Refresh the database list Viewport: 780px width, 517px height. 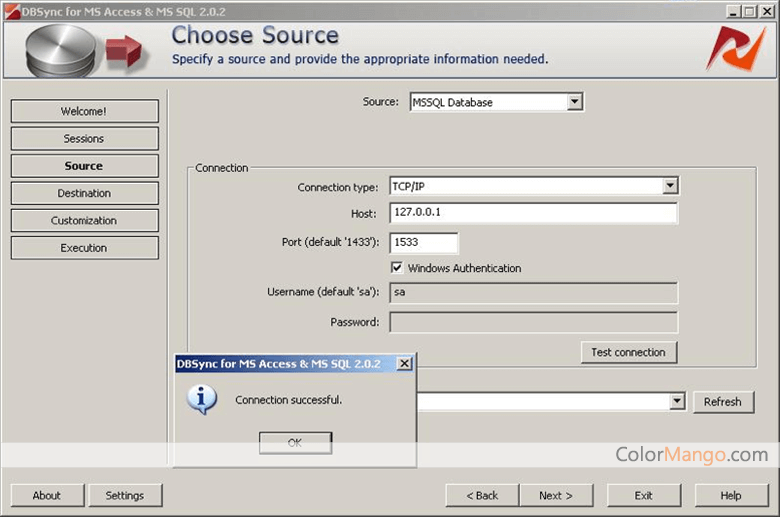pos(723,402)
